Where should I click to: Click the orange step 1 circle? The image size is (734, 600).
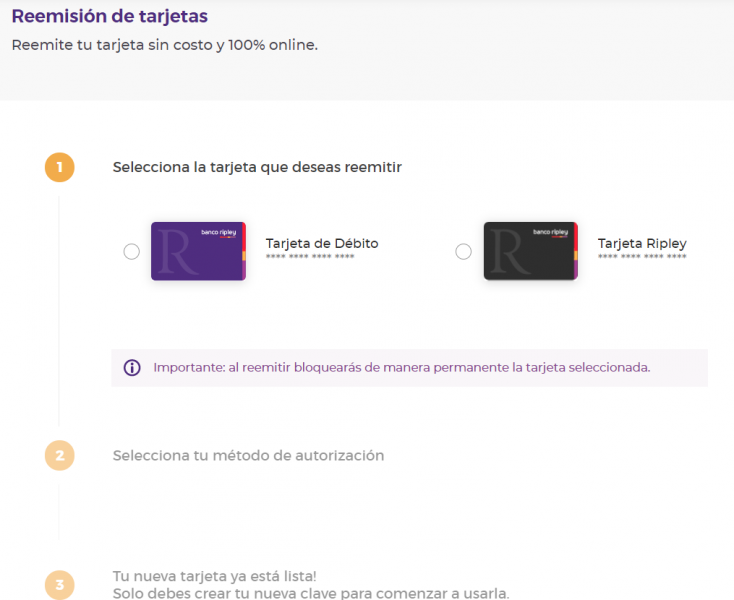[x=59, y=167]
